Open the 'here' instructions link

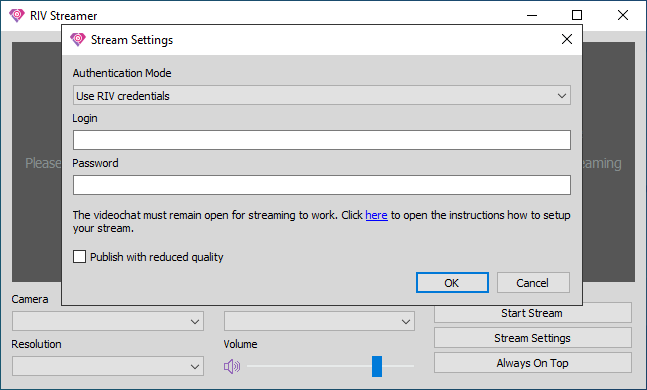[x=376, y=215]
